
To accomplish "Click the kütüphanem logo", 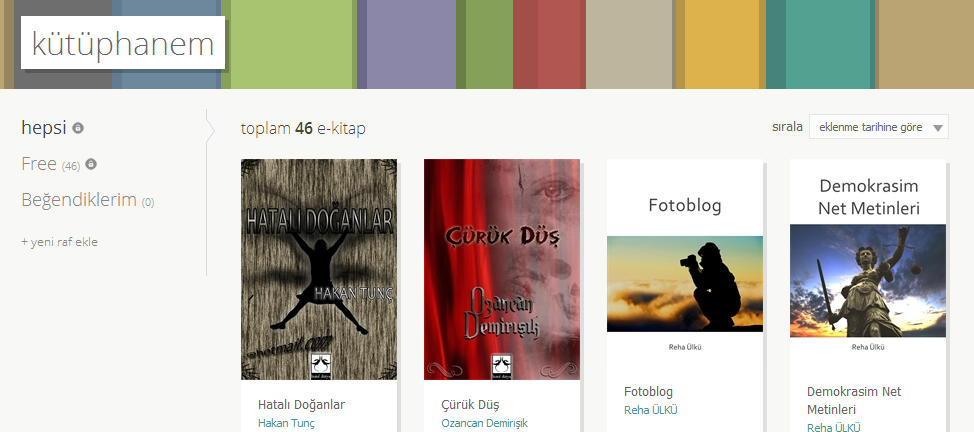I will (122, 42).
